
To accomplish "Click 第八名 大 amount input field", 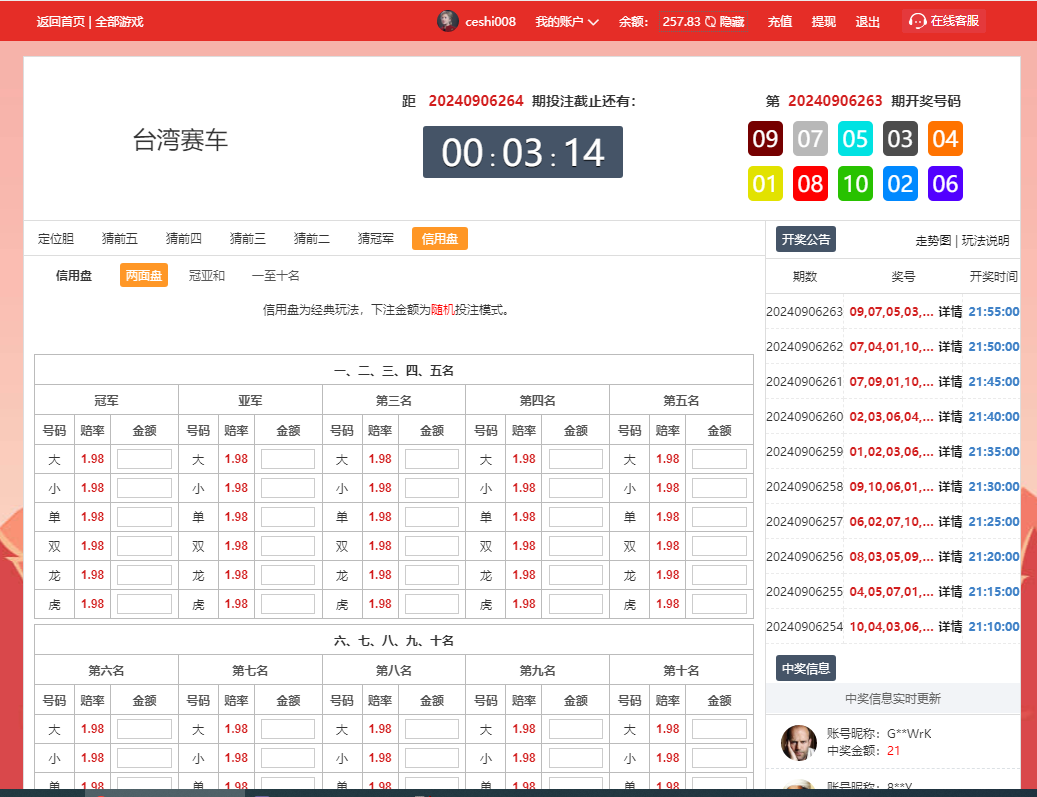I will 432,729.
